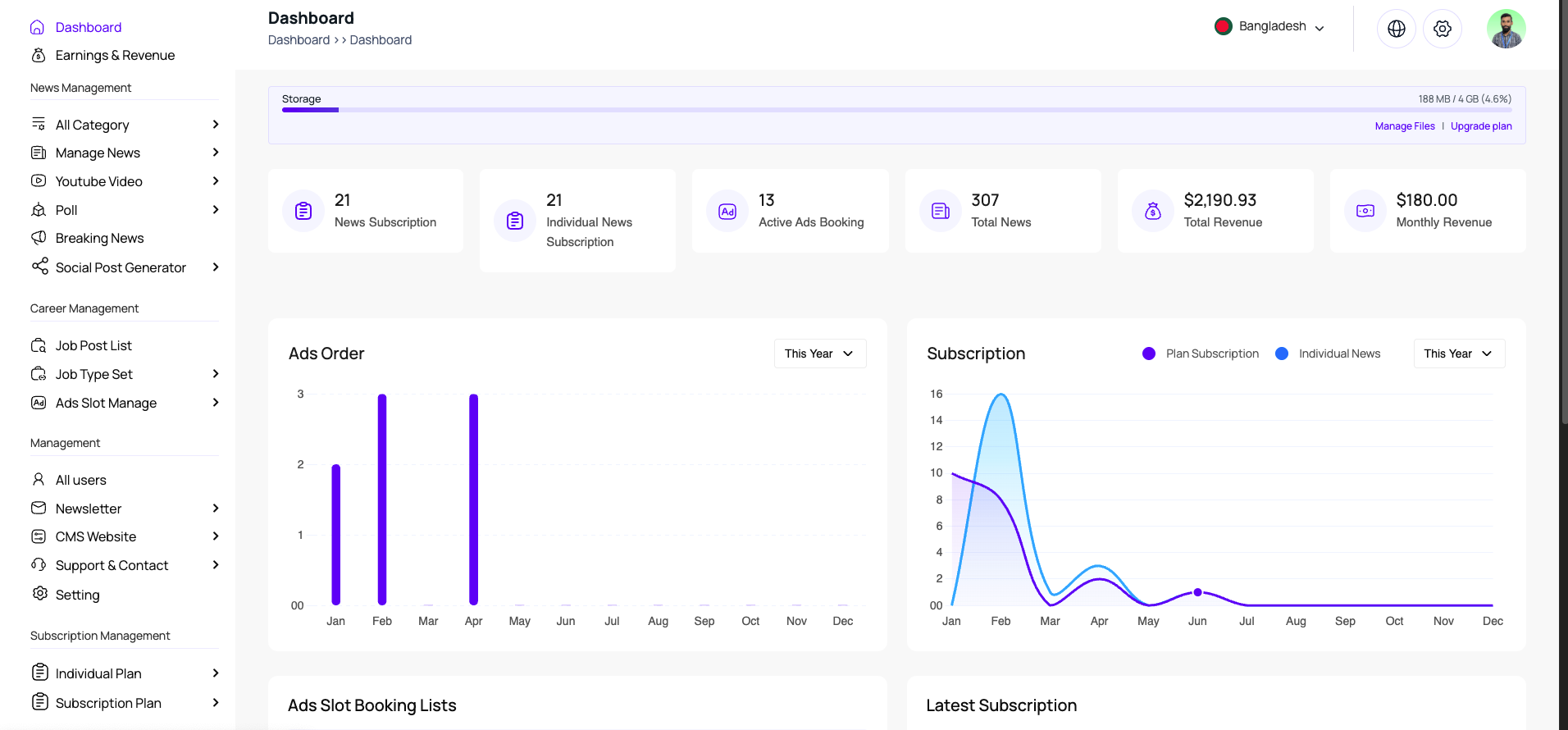Toggle Individual News legend series

[1328, 354]
